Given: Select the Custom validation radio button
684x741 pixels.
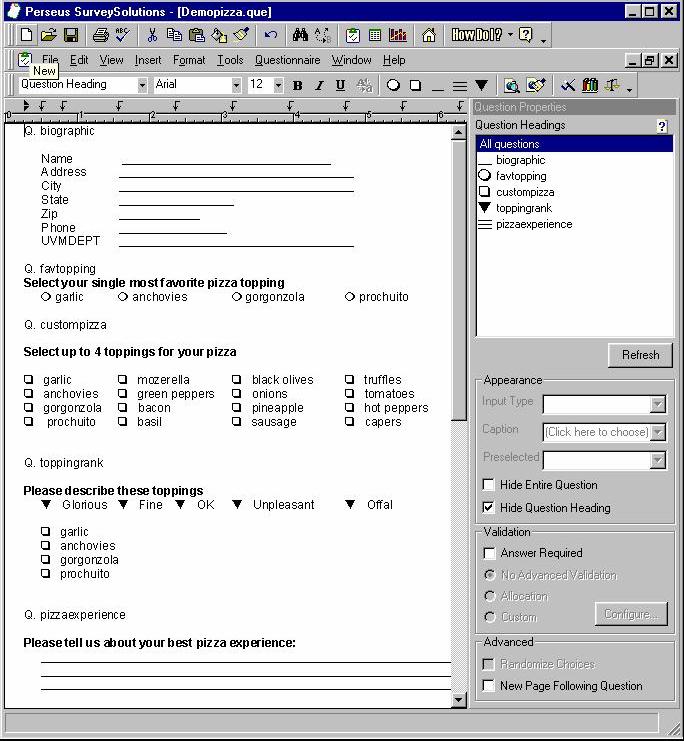Looking at the screenshot, I should 490,617.
